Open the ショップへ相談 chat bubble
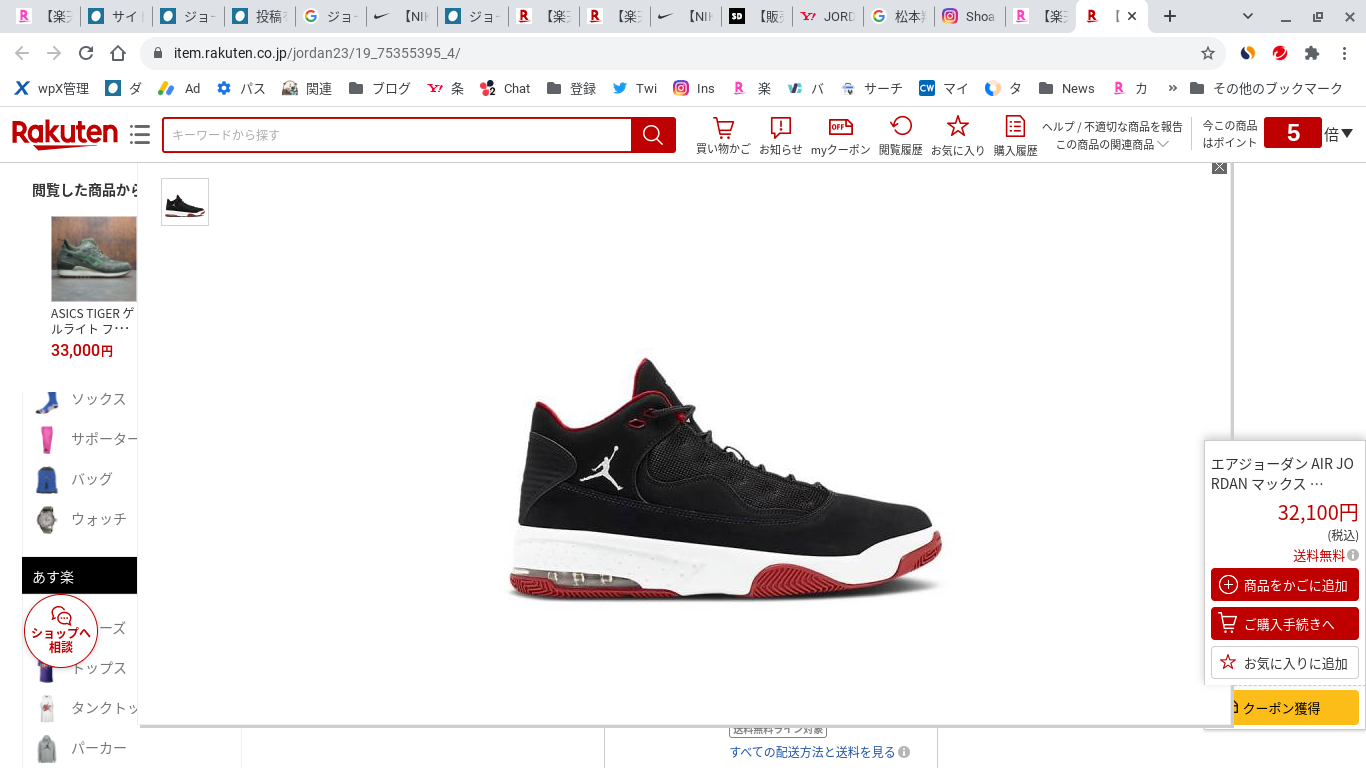 coord(61,631)
